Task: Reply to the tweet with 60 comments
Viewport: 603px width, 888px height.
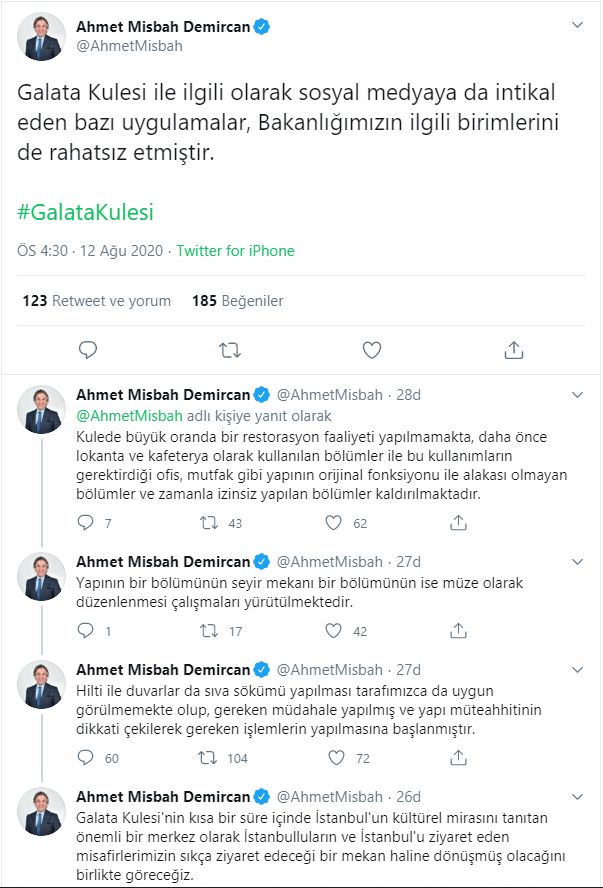Action: point(86,759)
